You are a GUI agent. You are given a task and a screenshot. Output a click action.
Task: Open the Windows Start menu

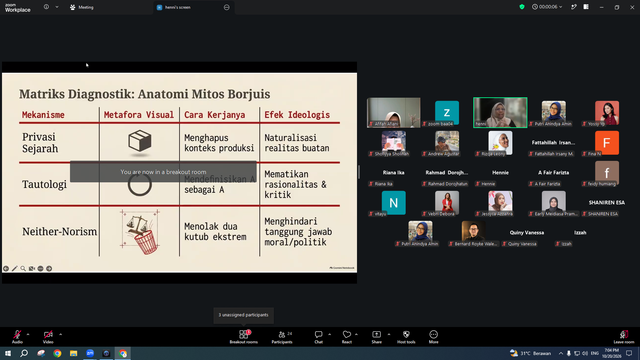coord(8,353)
